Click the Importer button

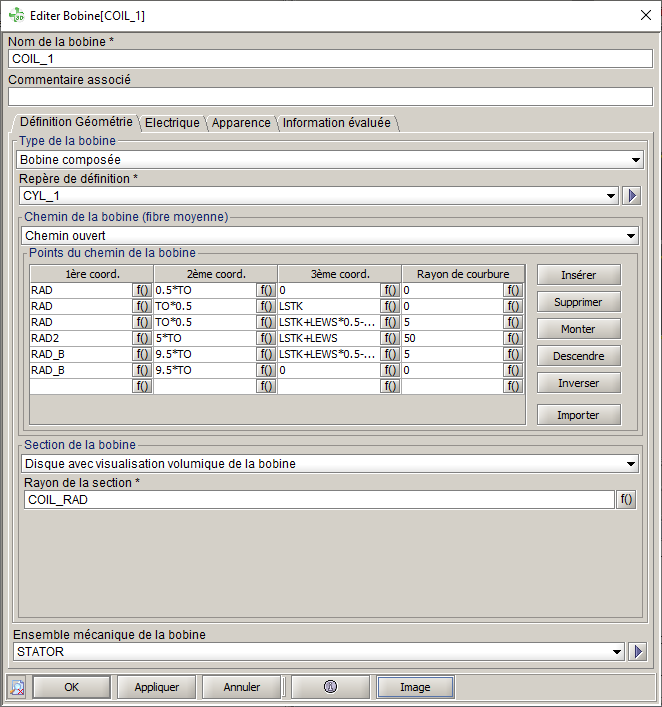(578, 414)
